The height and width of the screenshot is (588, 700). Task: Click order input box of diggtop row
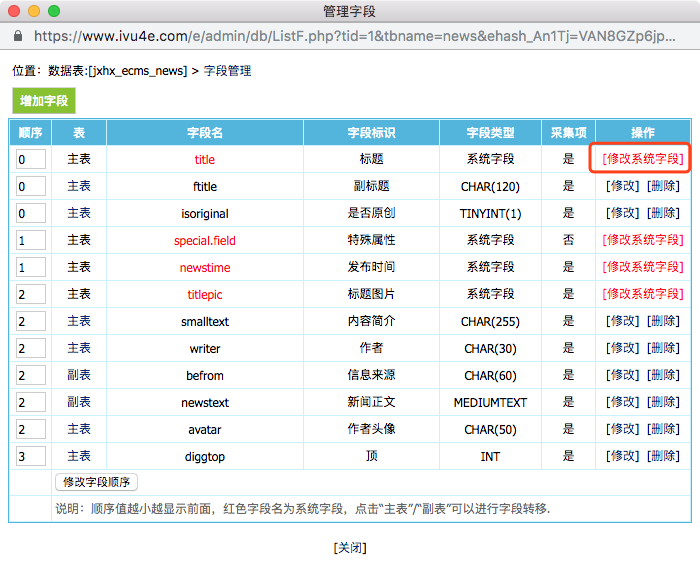click(30, 456)
